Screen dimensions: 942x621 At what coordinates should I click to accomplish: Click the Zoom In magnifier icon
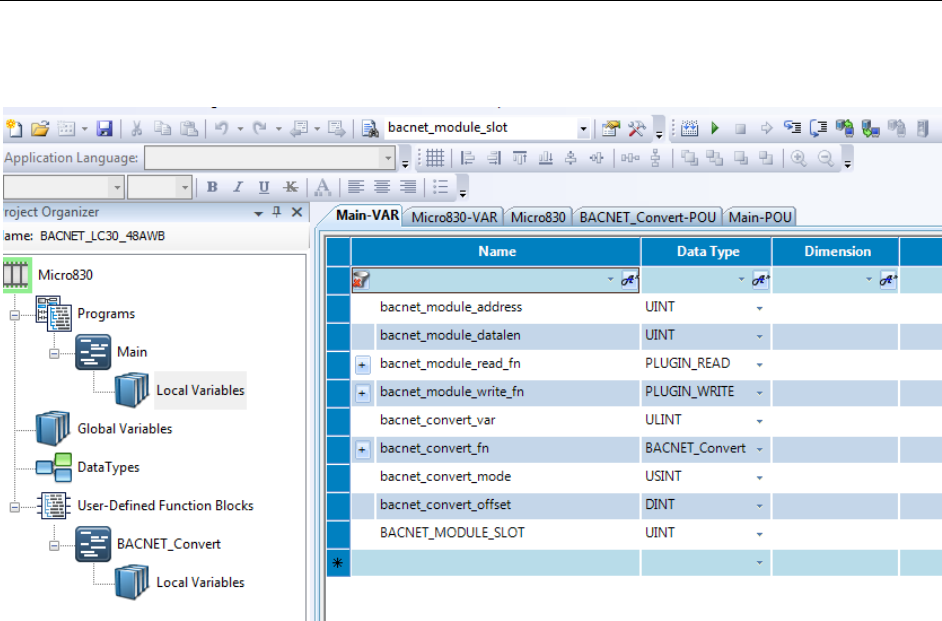tap(799, 158)
